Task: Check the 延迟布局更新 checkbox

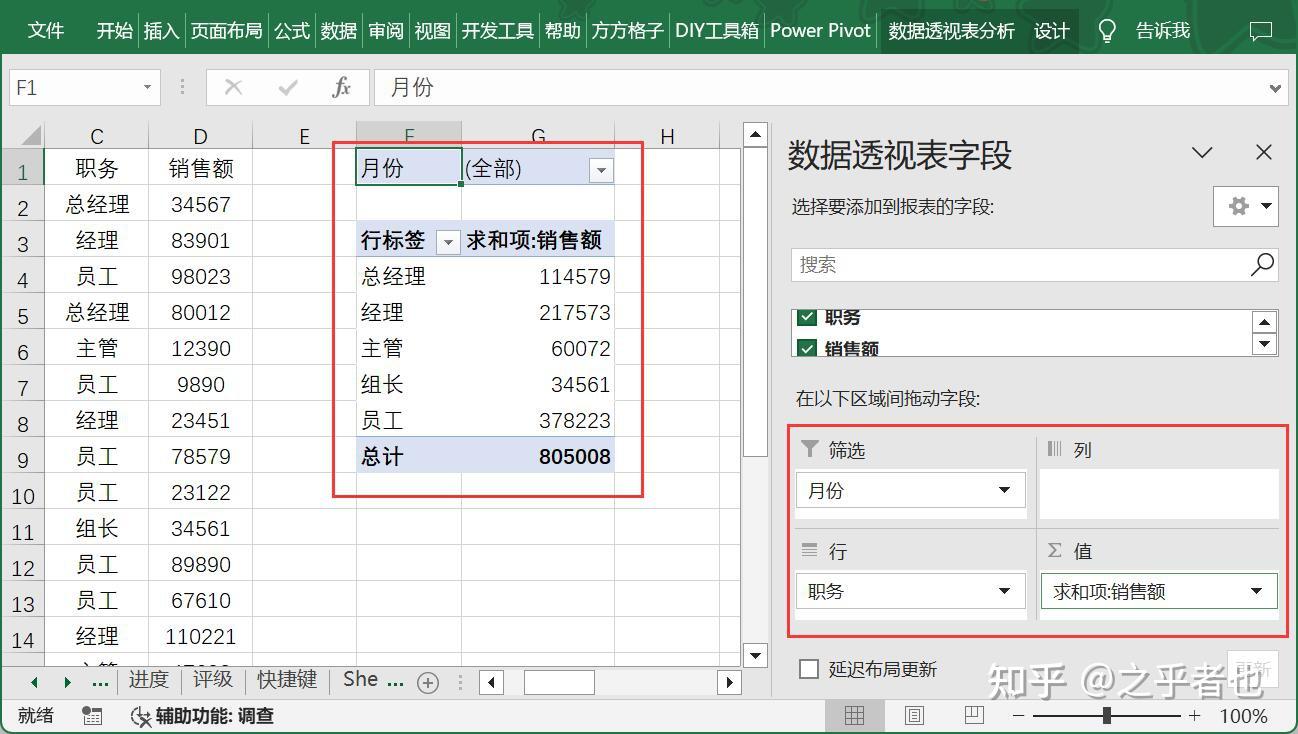Action: (x=809, y=669)
